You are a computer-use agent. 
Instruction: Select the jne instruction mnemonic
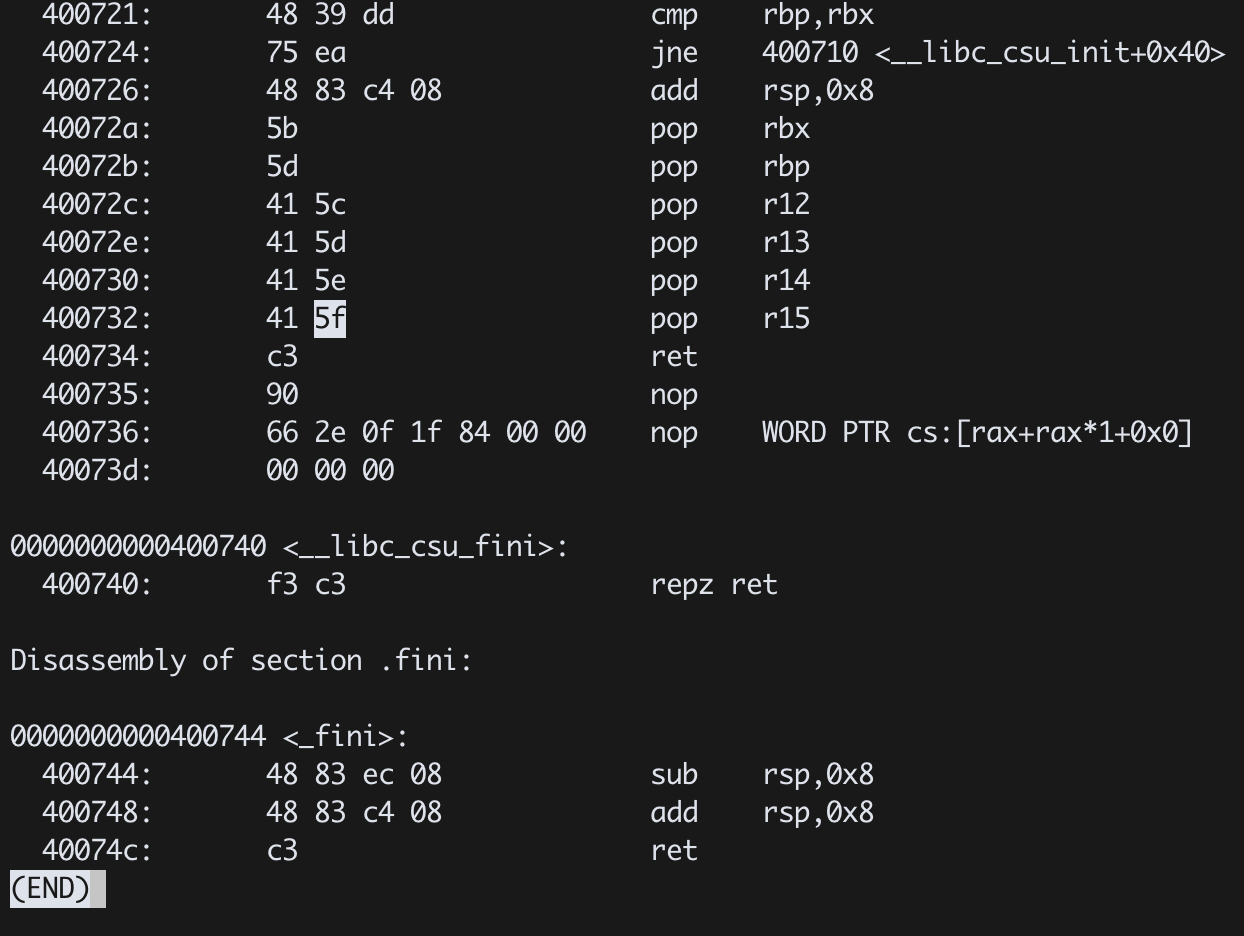click(x=674, y=53)
